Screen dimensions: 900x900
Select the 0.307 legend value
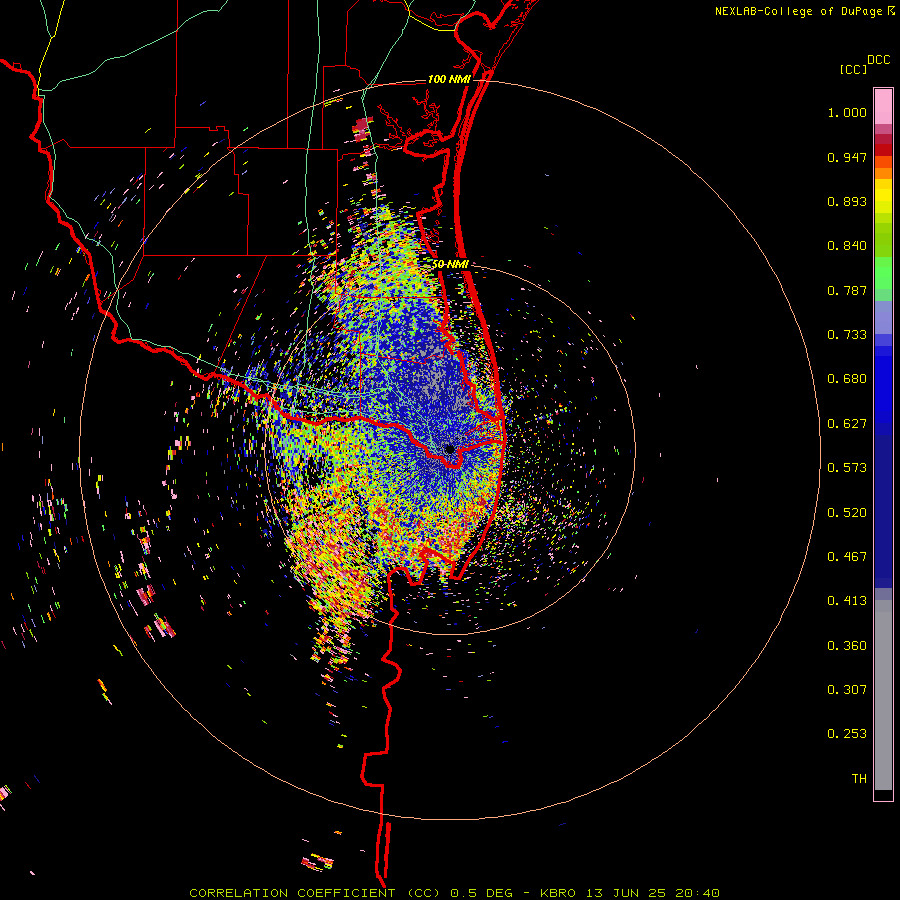pyautogui.click(x=847, y=690)
